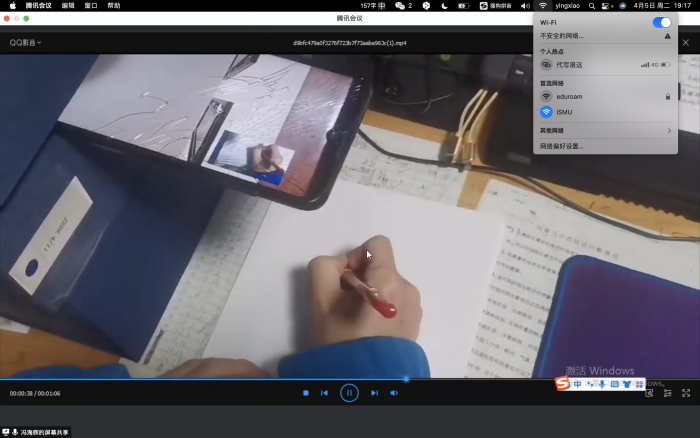Screen dimensions: 700x438
Task: Click the Do Not Disturb moon icon
Action: pos(445,6)
